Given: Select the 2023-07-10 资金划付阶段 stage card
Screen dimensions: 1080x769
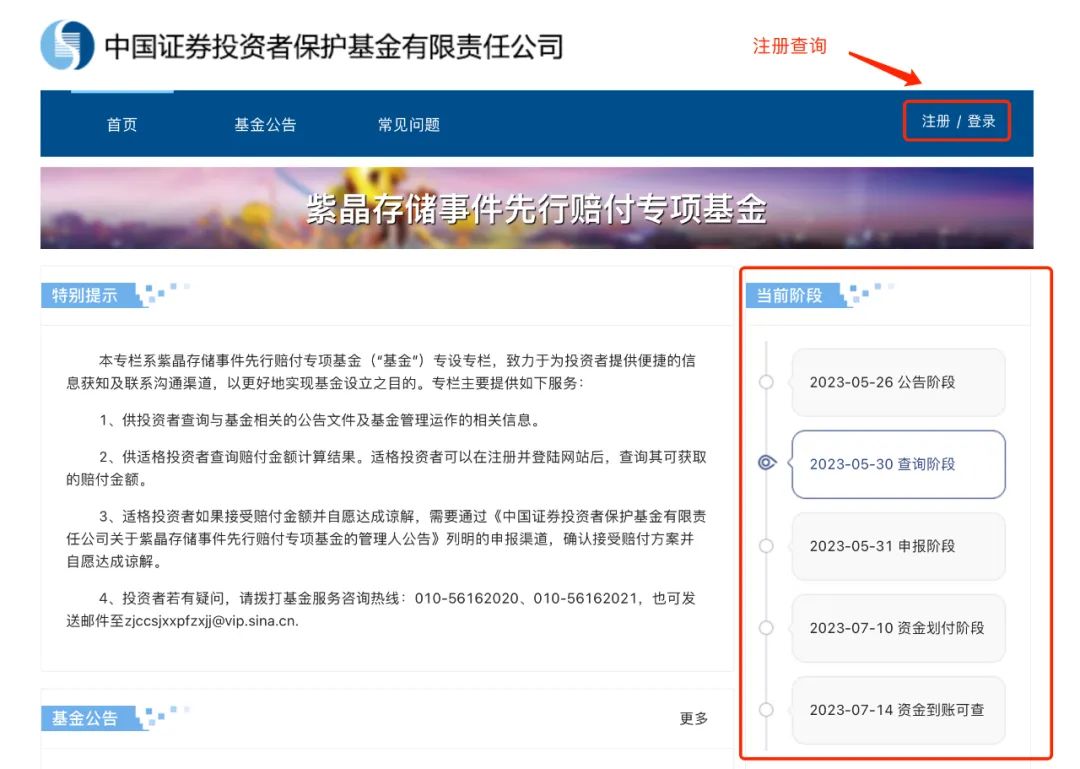Looking at the screenshot, I should 898,628.
